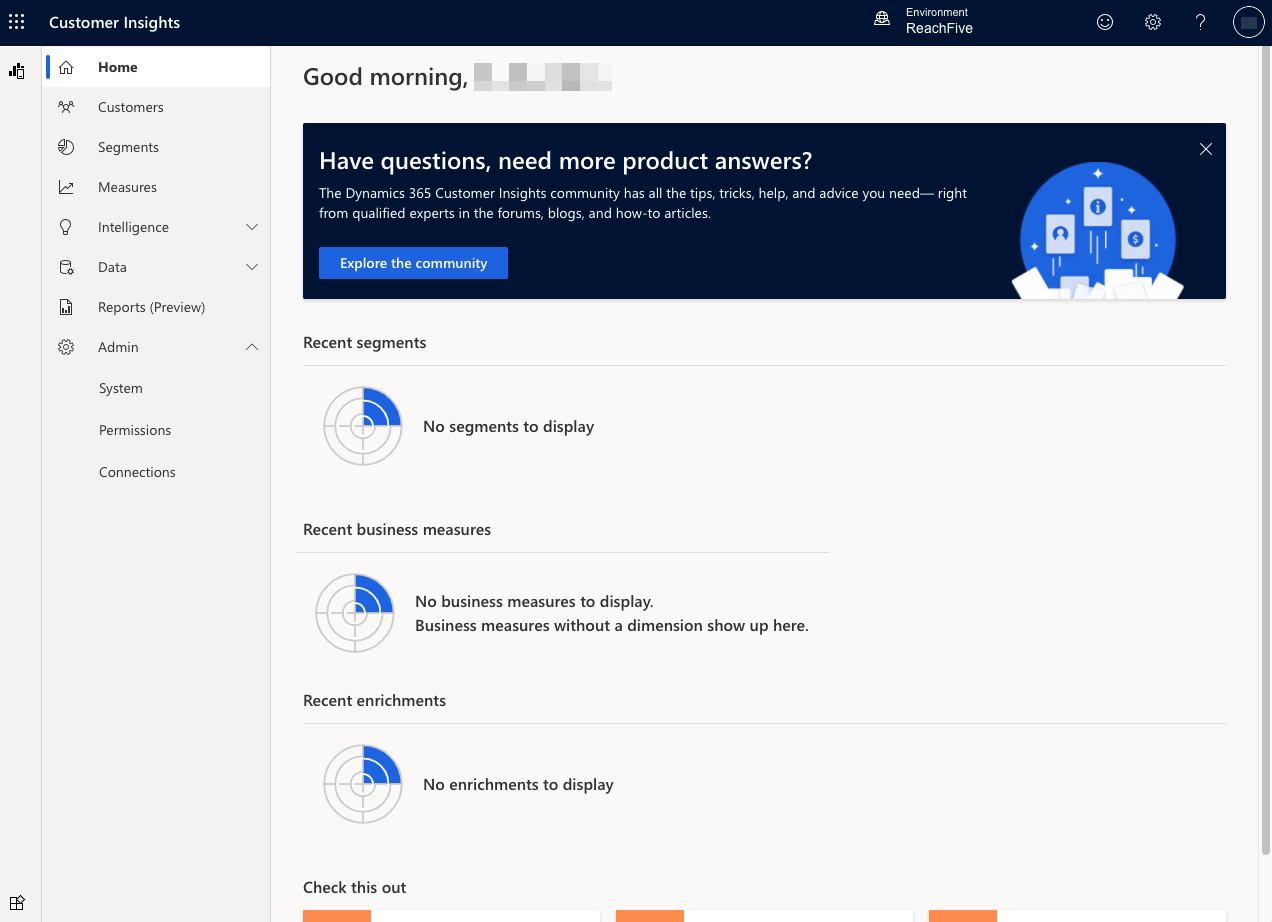Click the ReachFive environment name

[x=939, y=29]
